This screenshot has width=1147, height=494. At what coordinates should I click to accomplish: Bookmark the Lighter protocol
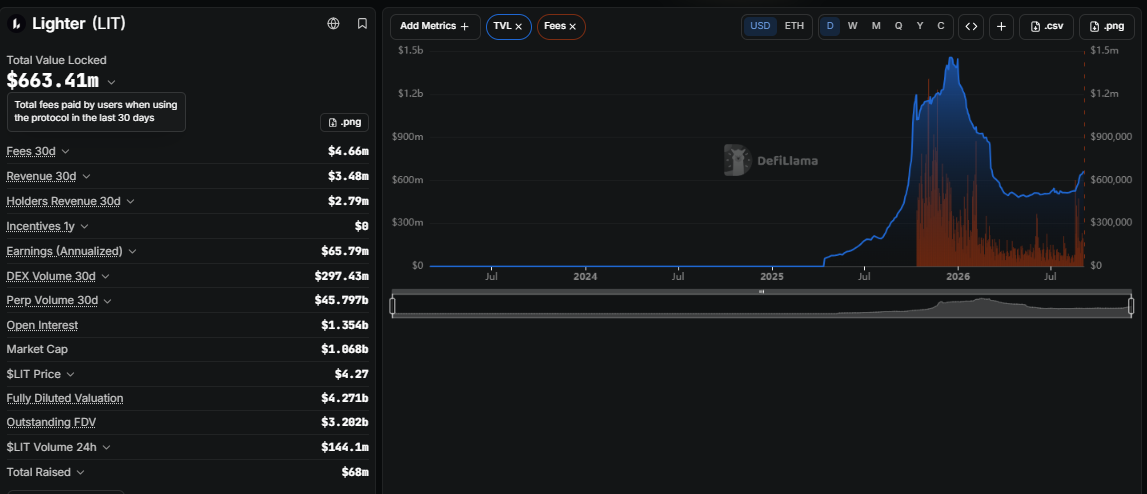click(362, 23)
